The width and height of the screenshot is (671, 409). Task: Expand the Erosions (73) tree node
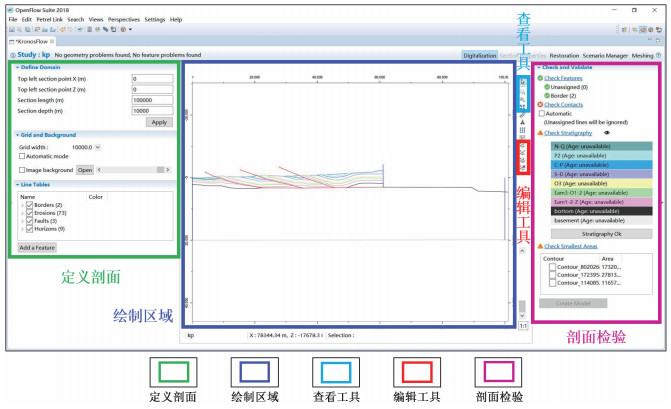[21, 214]
